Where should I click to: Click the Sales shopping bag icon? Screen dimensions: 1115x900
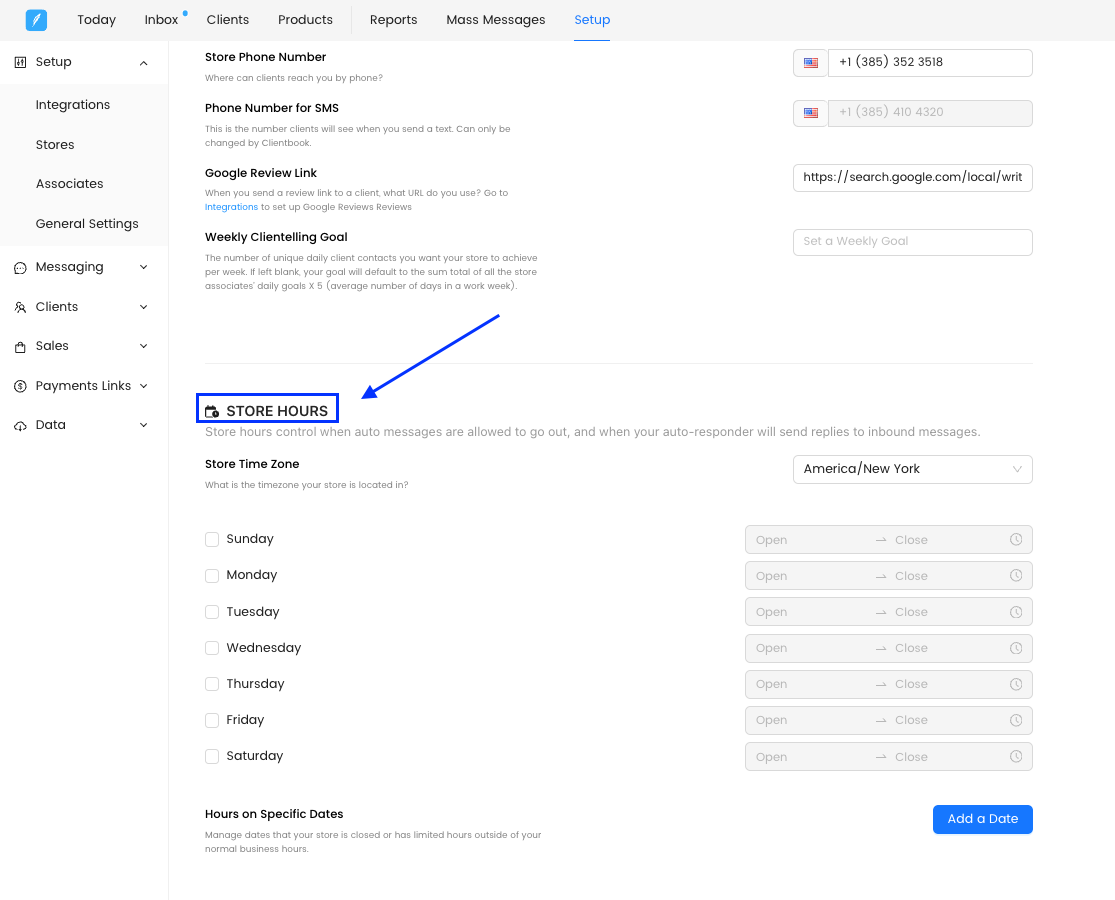tap(21, 347)
